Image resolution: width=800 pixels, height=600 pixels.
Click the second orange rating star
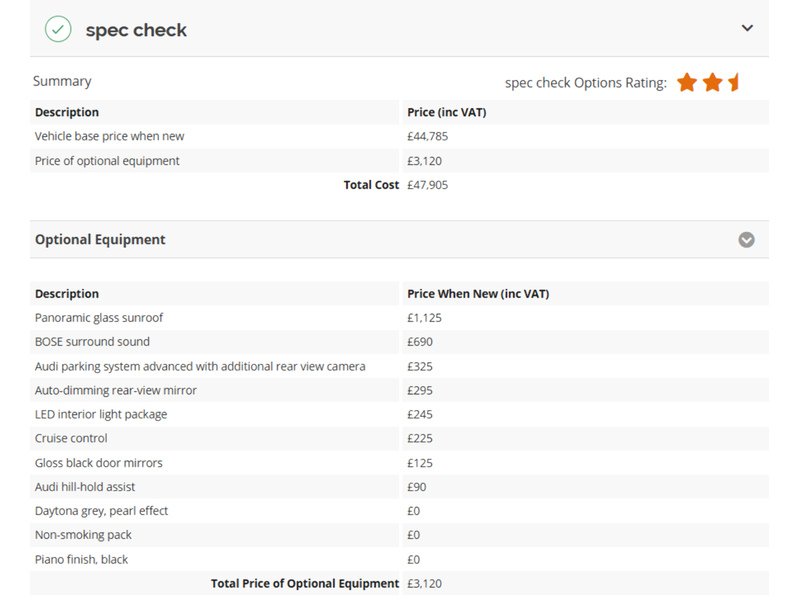(712, 82)
